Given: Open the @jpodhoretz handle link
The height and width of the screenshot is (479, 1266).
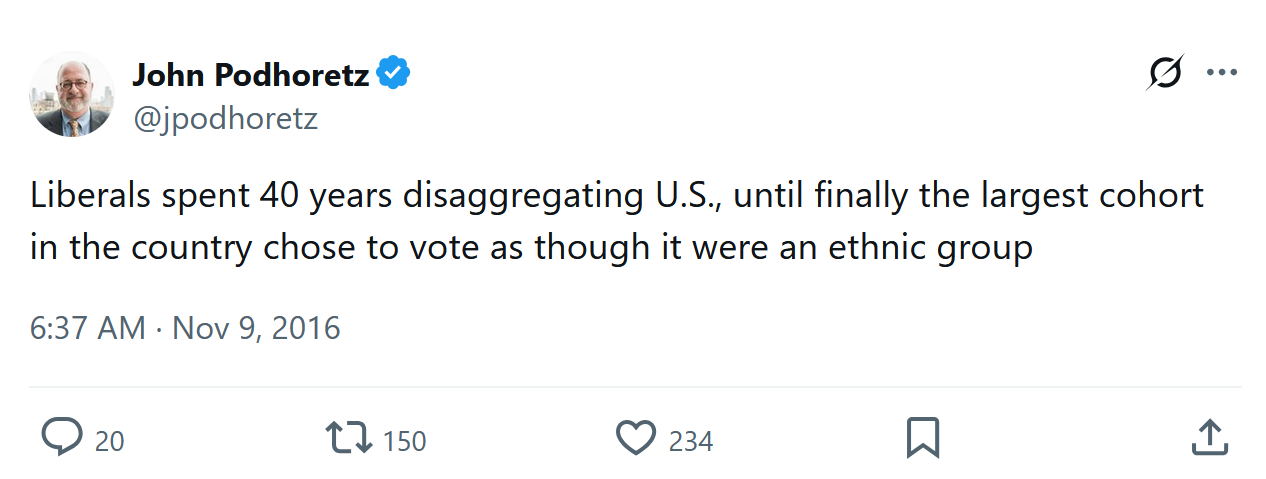Looking at the screenshot, I should coord(225,119).
